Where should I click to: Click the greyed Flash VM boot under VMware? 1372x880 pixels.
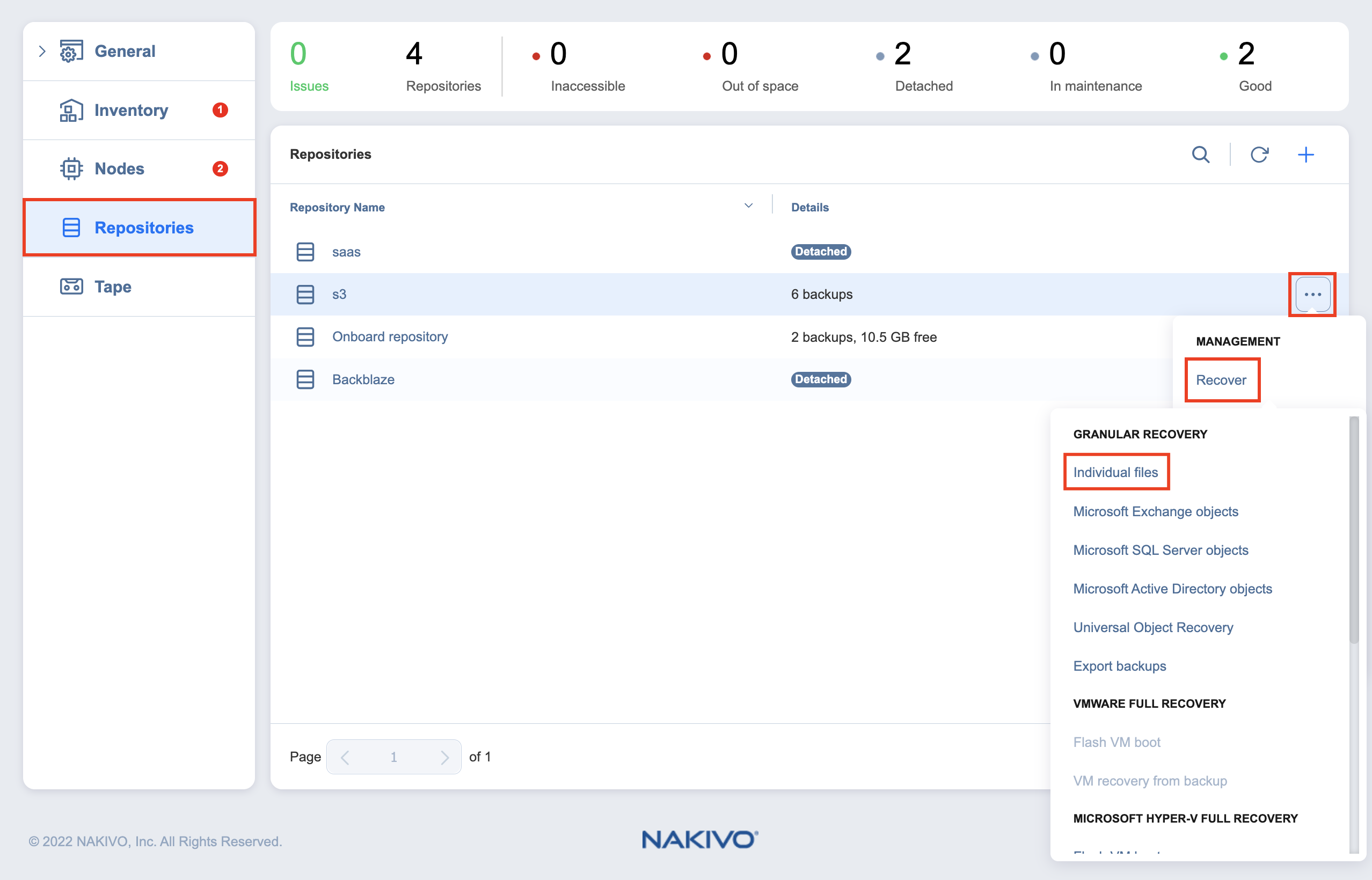(x=1116, y=742)
